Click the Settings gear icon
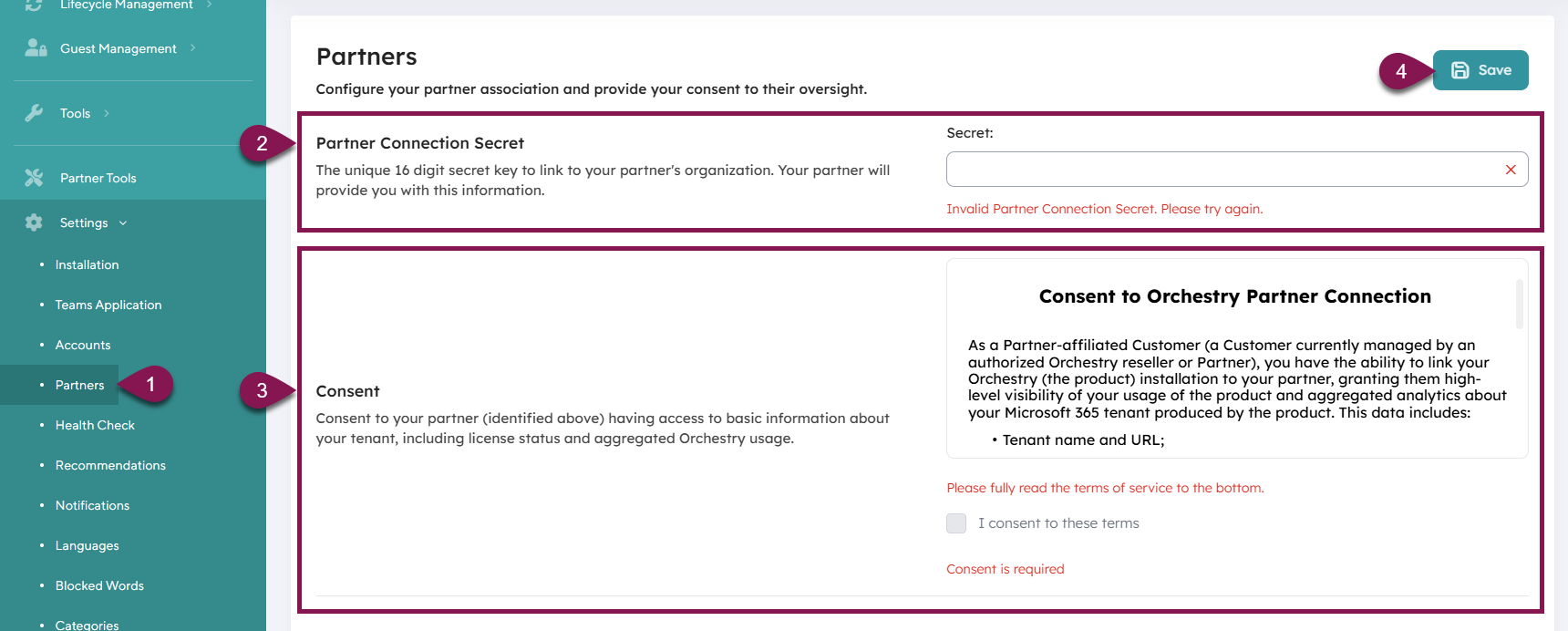Image resolution: width=1568 pixels, height=631 pixels. click(x=34, y=222)
